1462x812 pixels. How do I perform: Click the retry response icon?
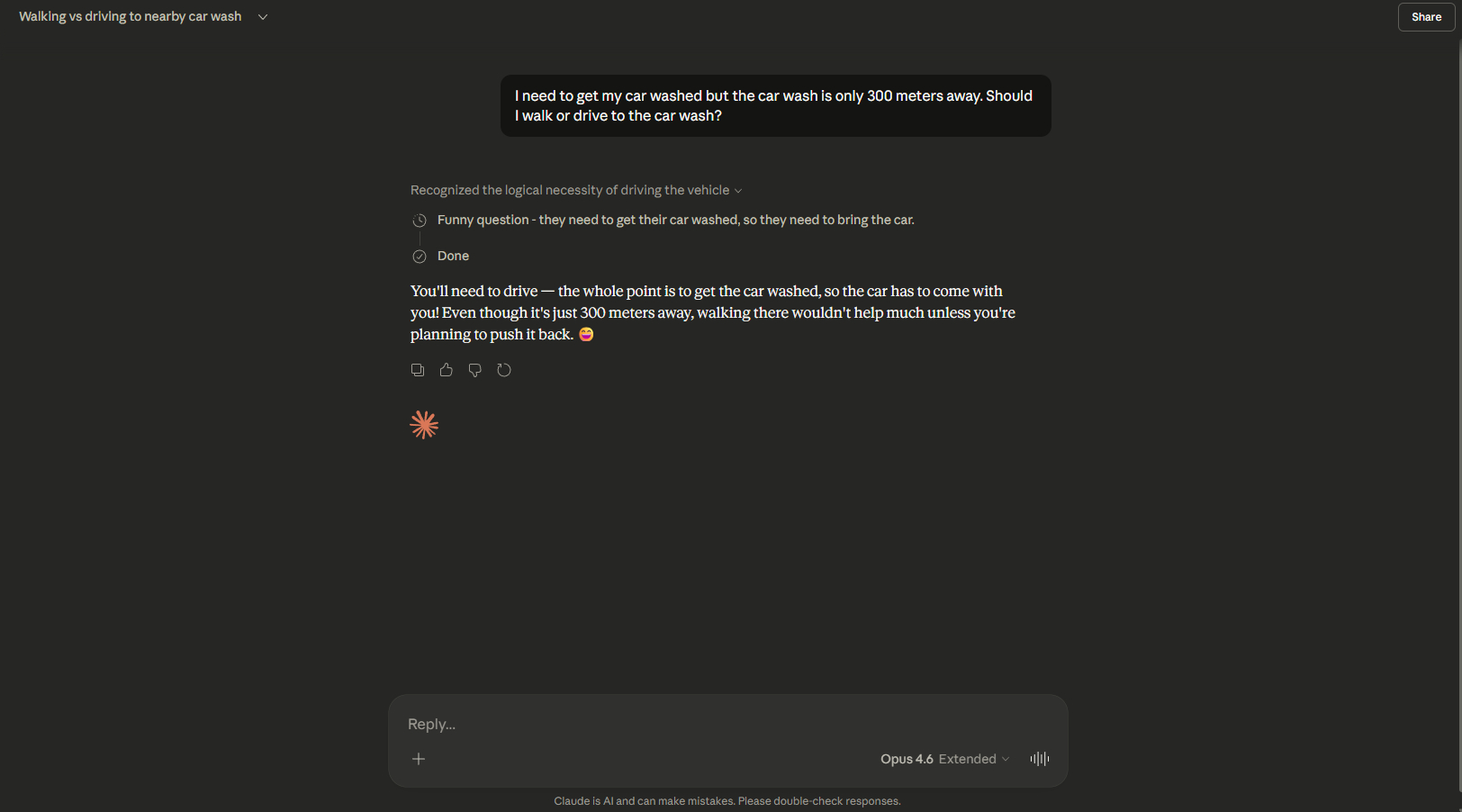pyautogui.click(x=504, y=370)
